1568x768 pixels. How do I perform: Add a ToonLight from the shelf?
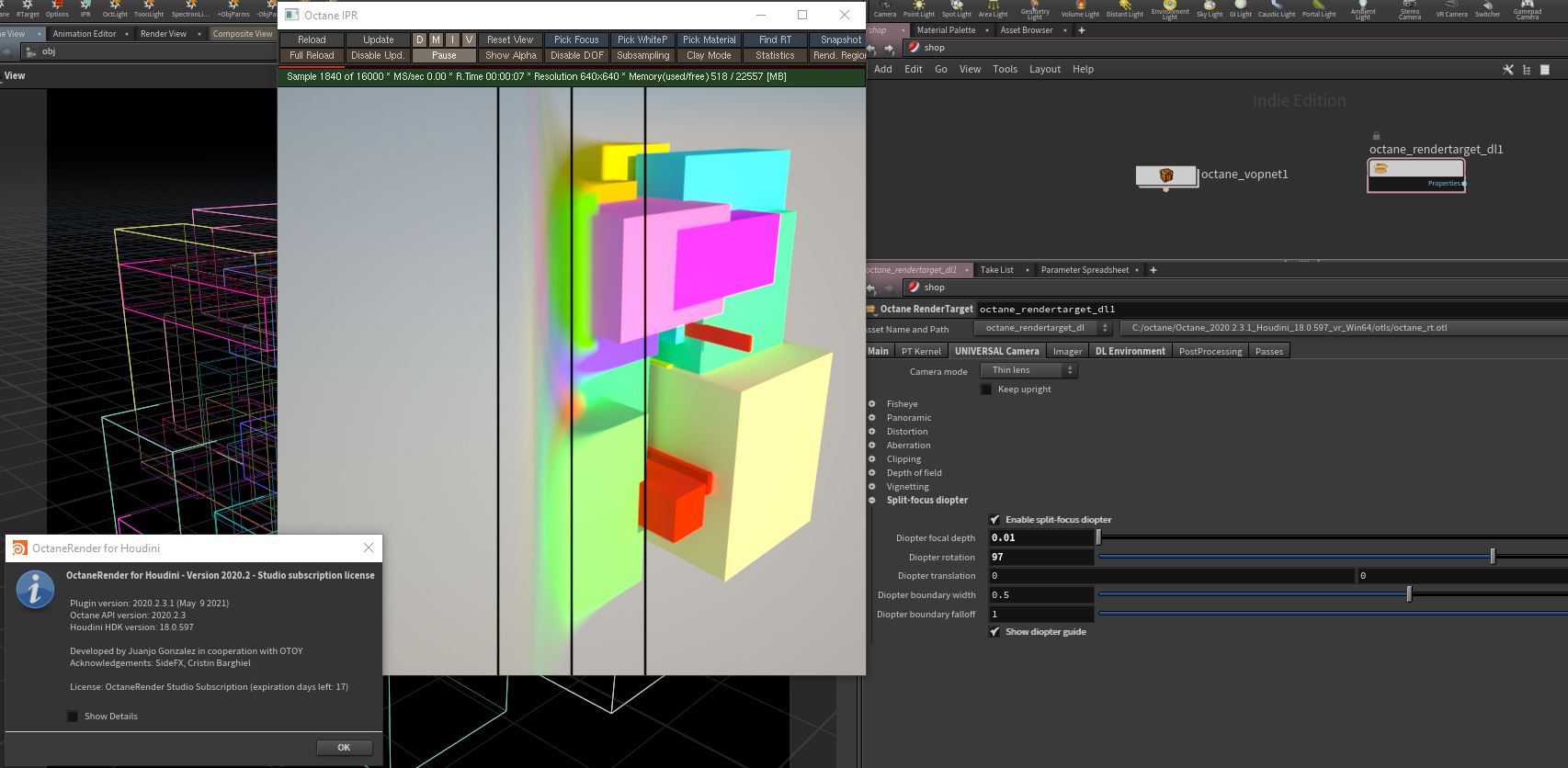tap(148, 9)
